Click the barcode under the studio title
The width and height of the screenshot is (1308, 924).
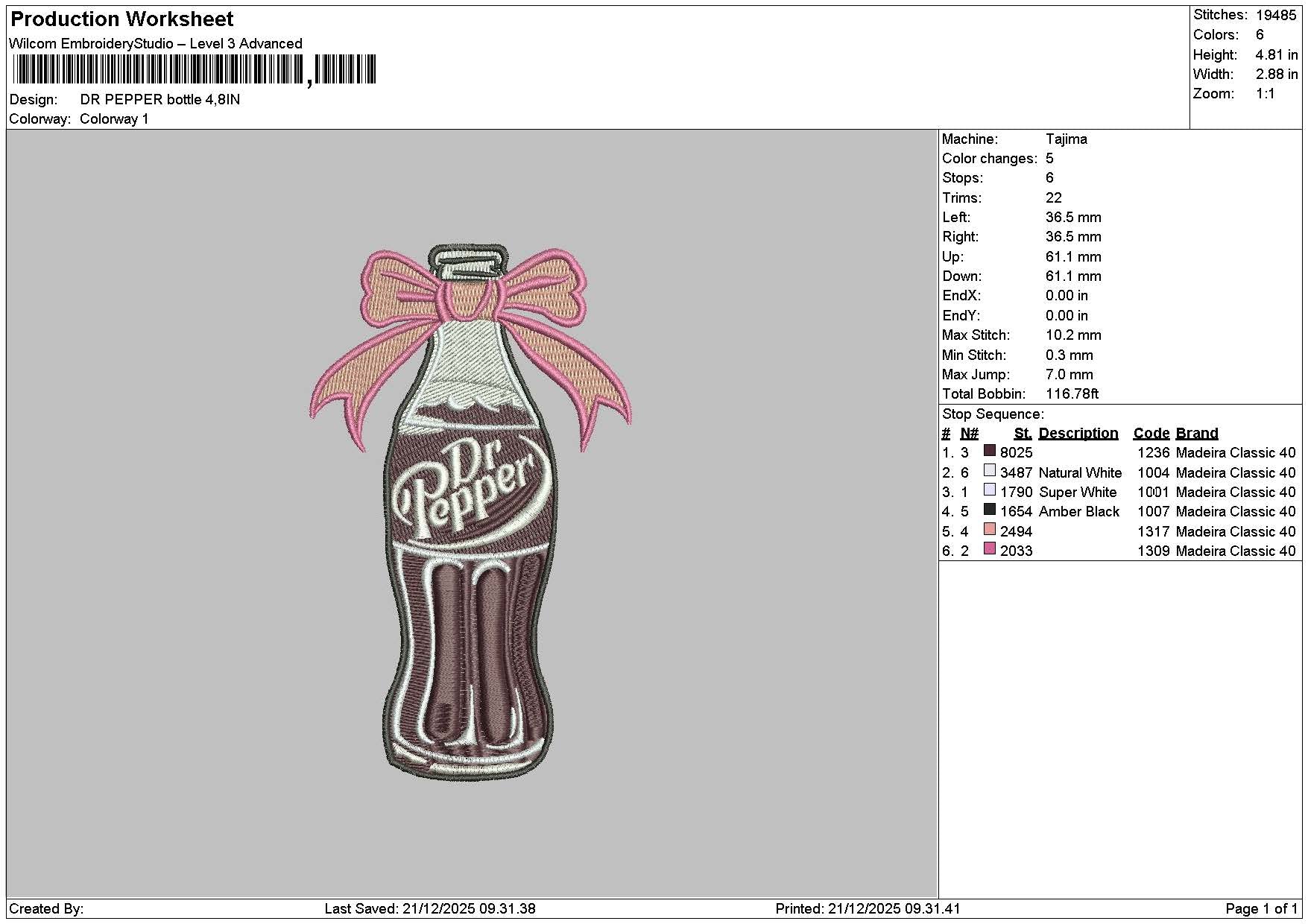(195, 70)
